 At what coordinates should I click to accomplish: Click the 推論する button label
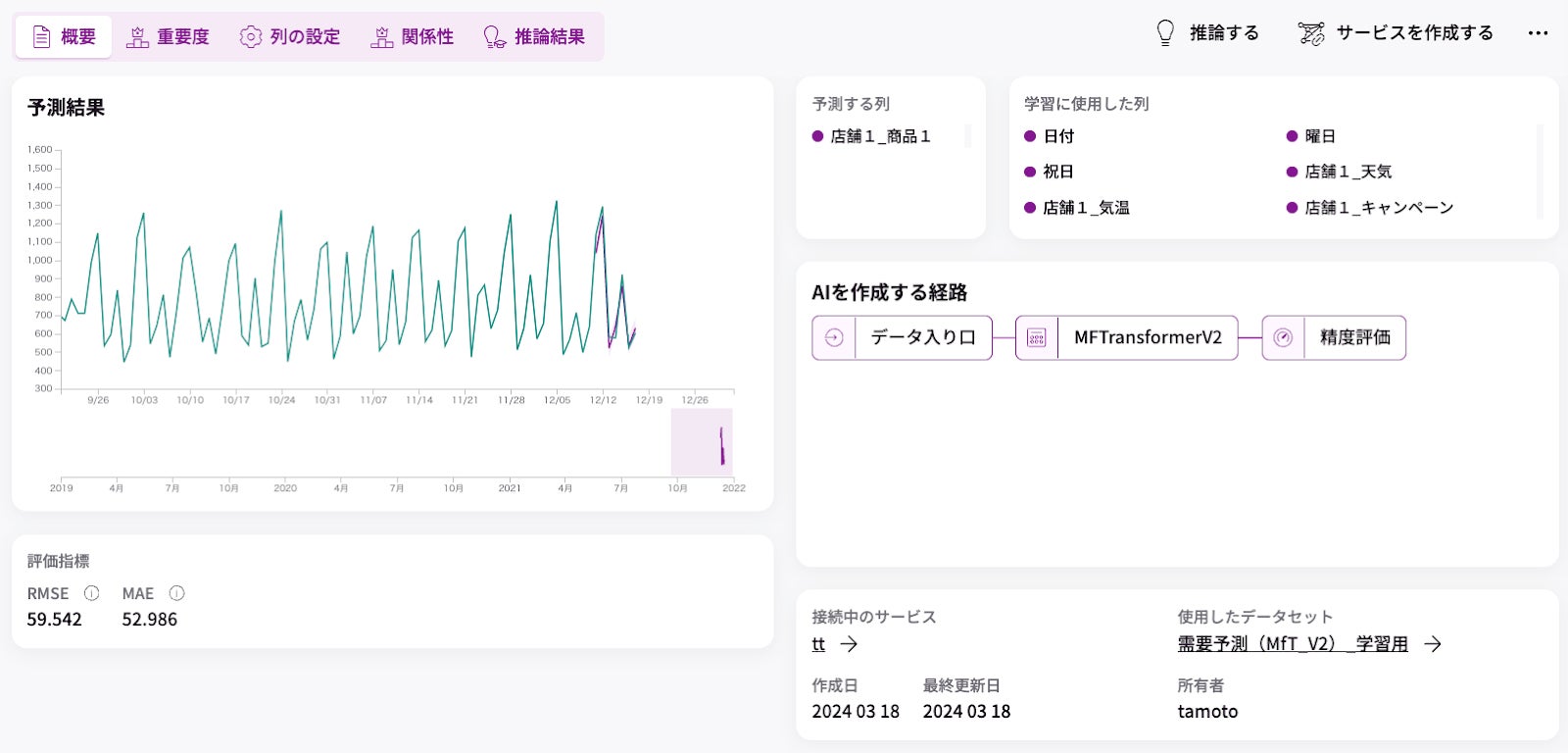(1224, 33)
